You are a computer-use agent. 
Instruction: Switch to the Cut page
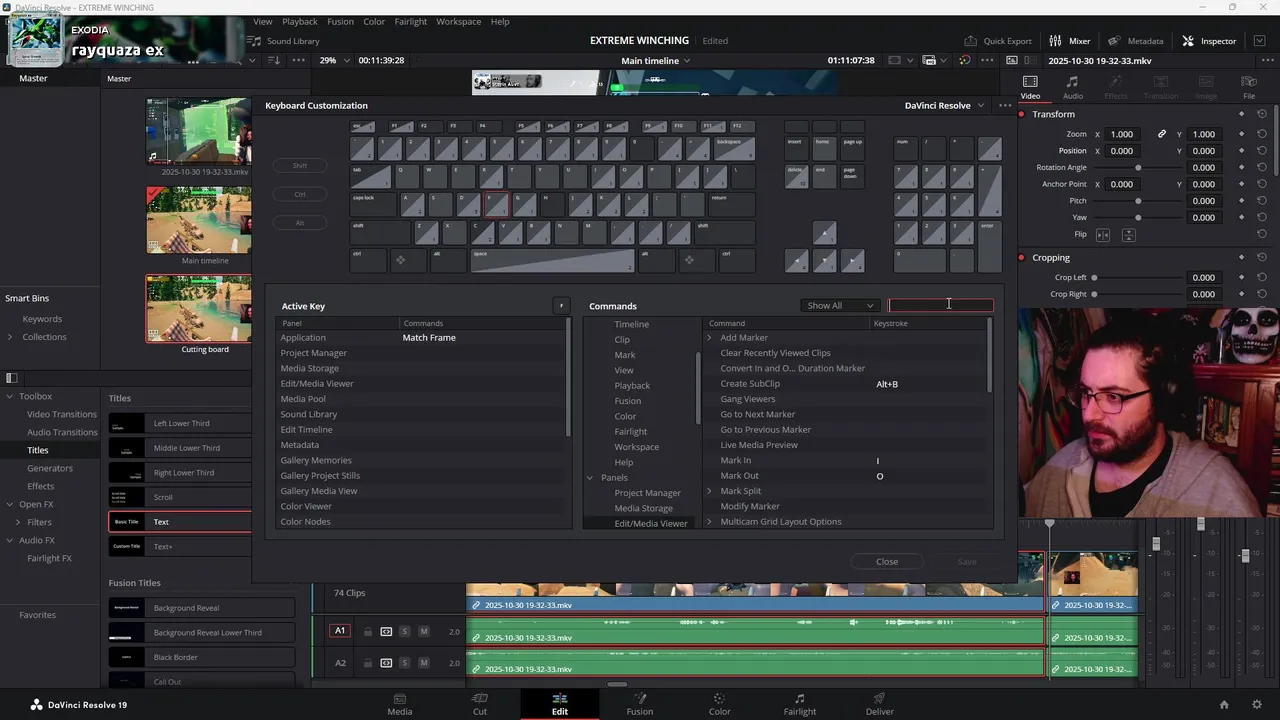tap(480, 704)
